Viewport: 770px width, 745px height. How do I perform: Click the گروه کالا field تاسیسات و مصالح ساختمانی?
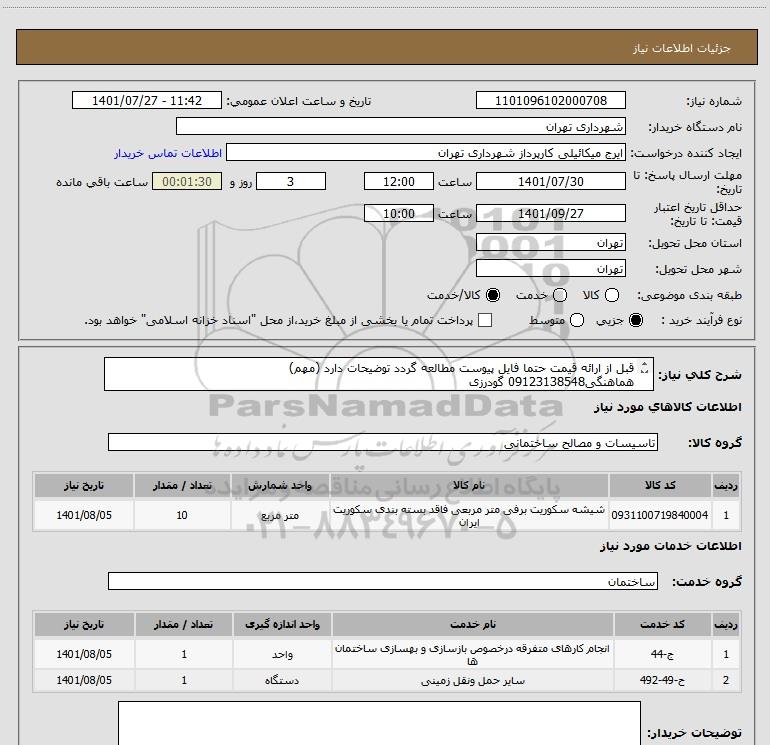(x=383, y=442)
